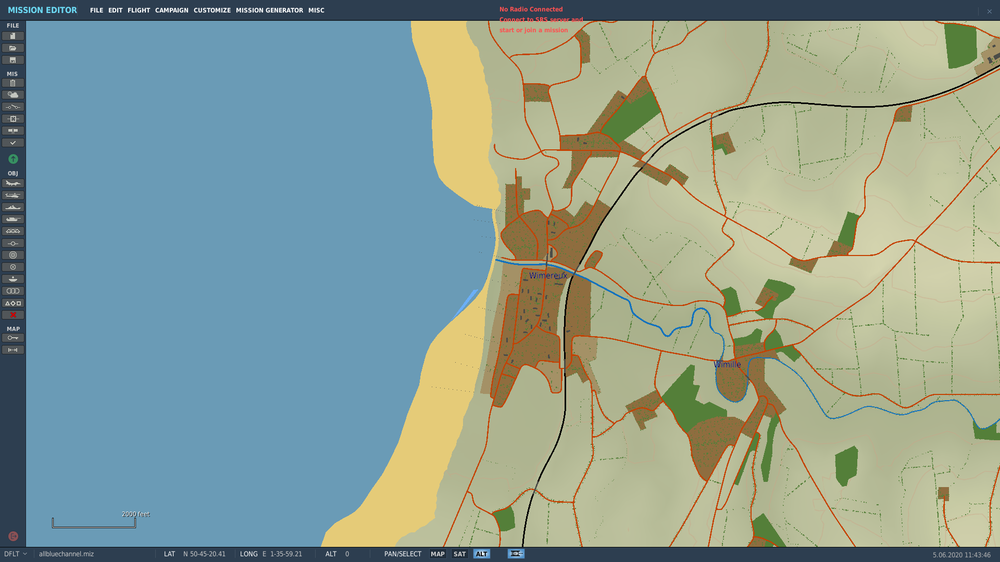Save the mission with the disk icon
1000x562 pixels.
(13, 60)
